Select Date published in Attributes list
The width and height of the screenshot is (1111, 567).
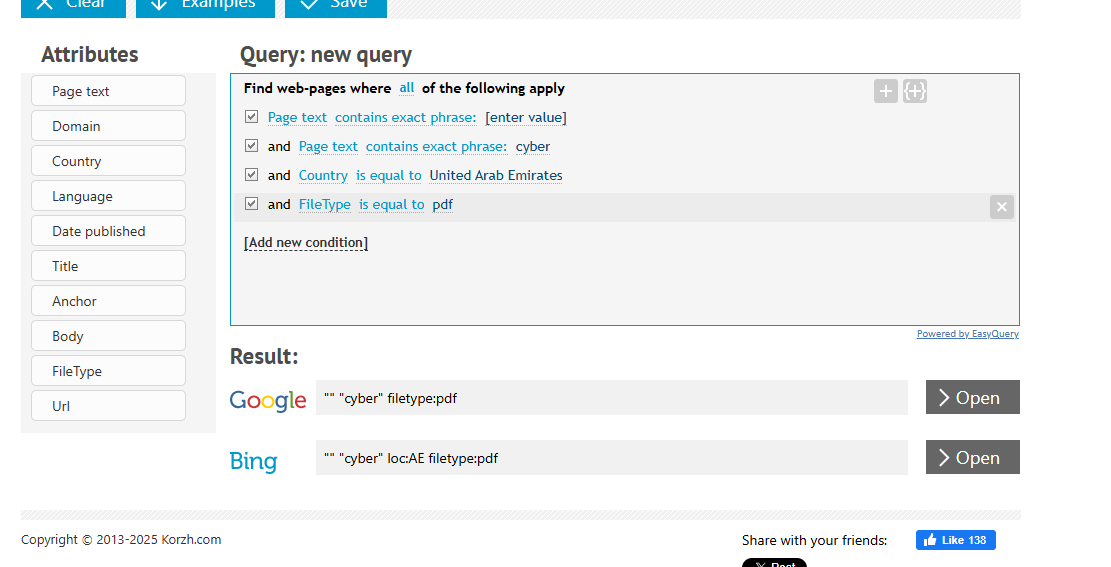(108, 231)
